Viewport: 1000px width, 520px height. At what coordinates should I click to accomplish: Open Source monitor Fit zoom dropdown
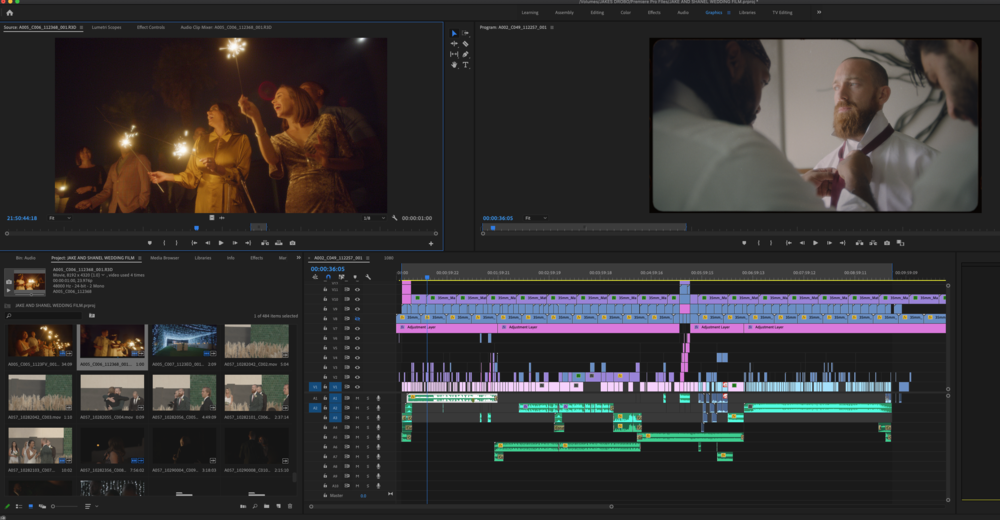58,217
